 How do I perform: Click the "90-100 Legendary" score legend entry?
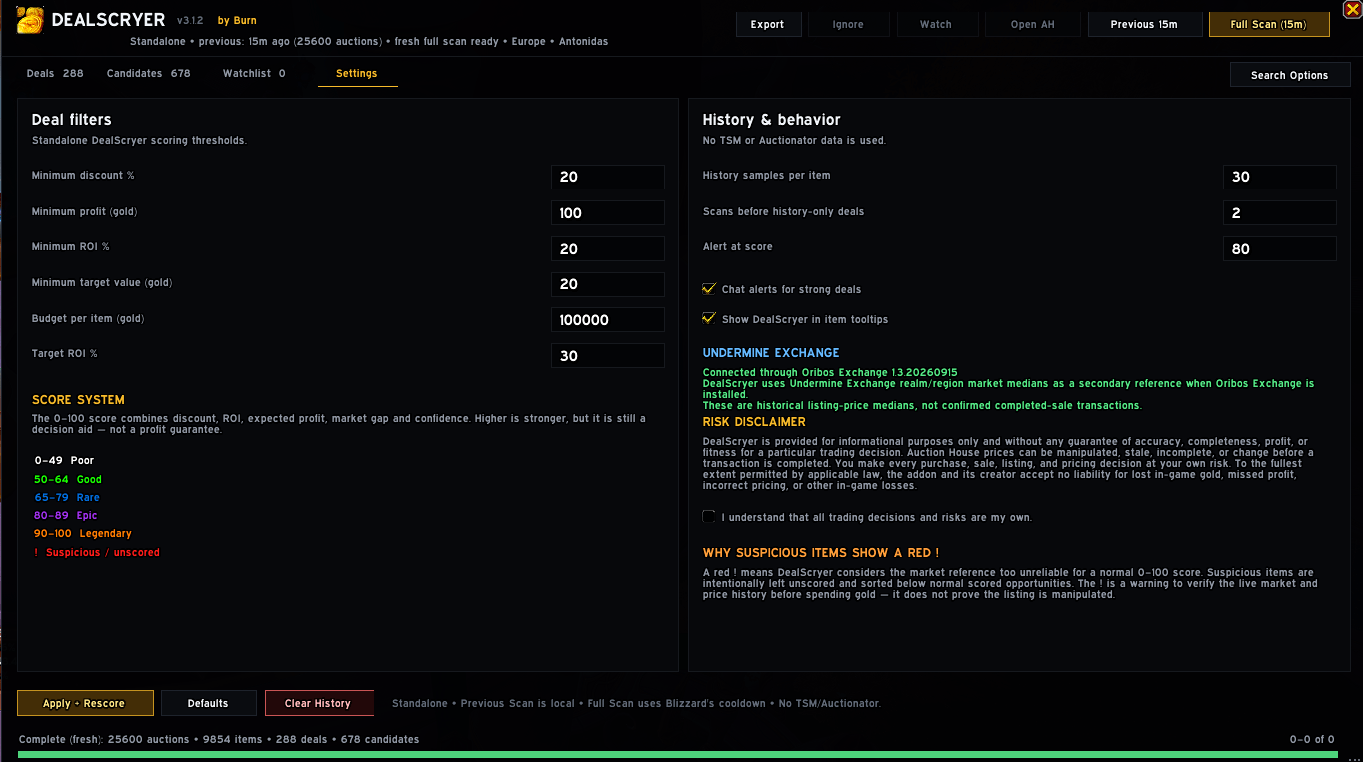[83, 533]
